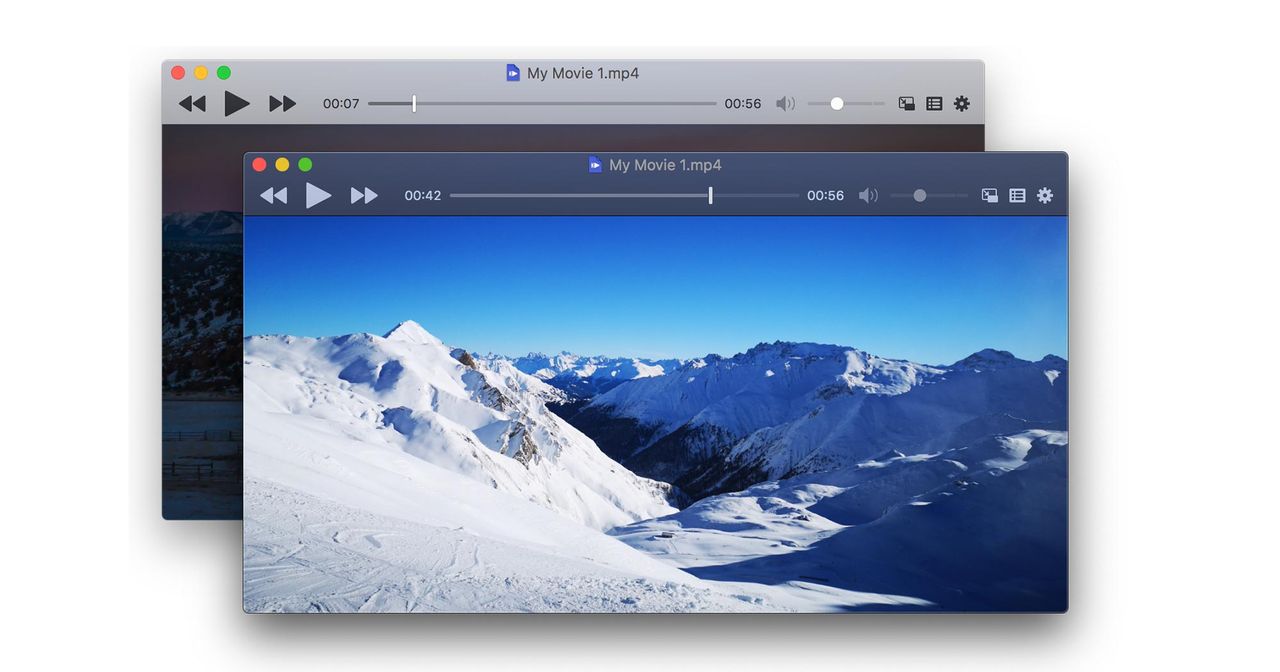Click the 00:56 duration in back window

(743, 104)
